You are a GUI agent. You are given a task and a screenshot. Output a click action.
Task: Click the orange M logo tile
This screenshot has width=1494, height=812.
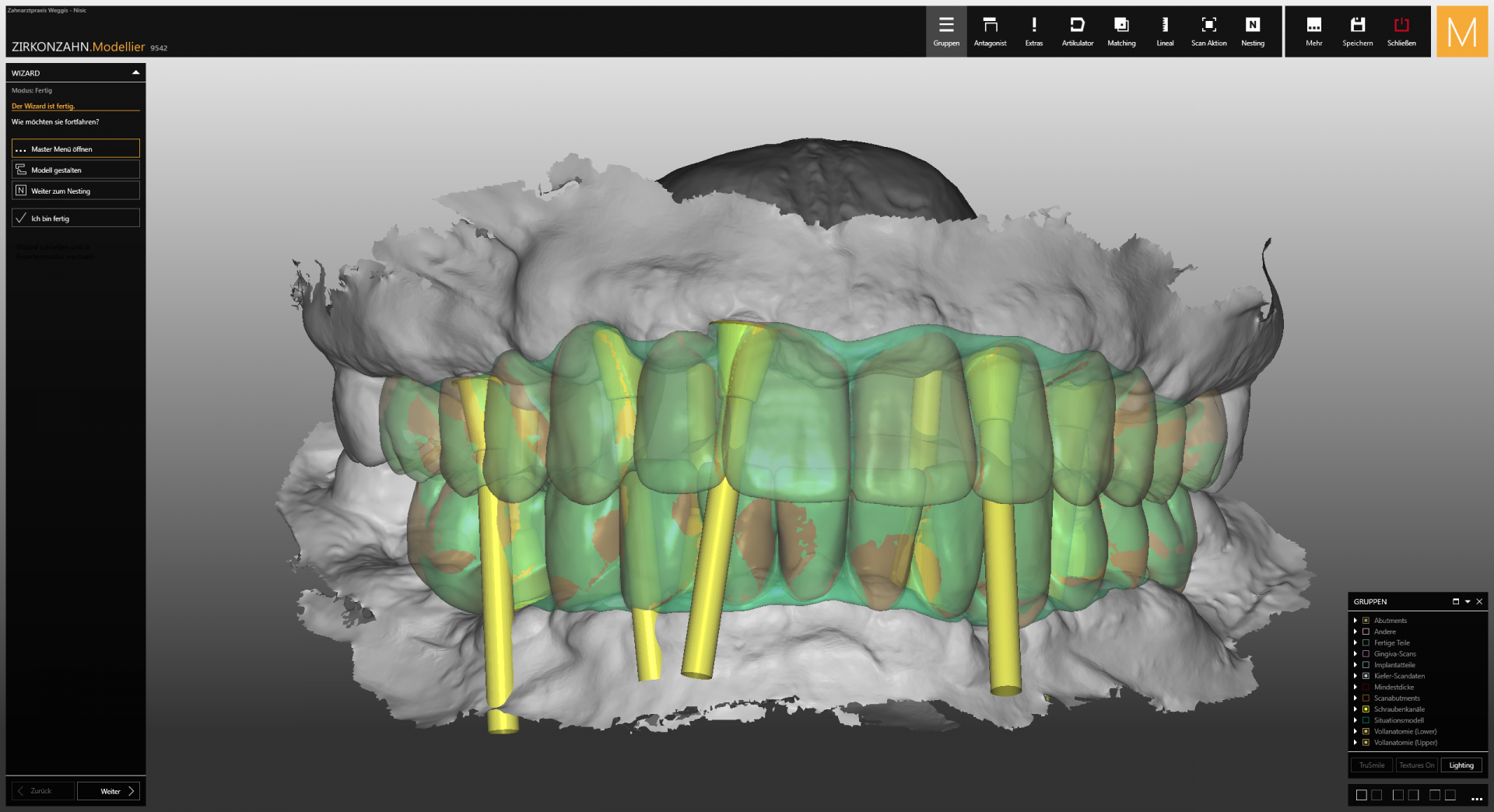(x=1461, y=32)
